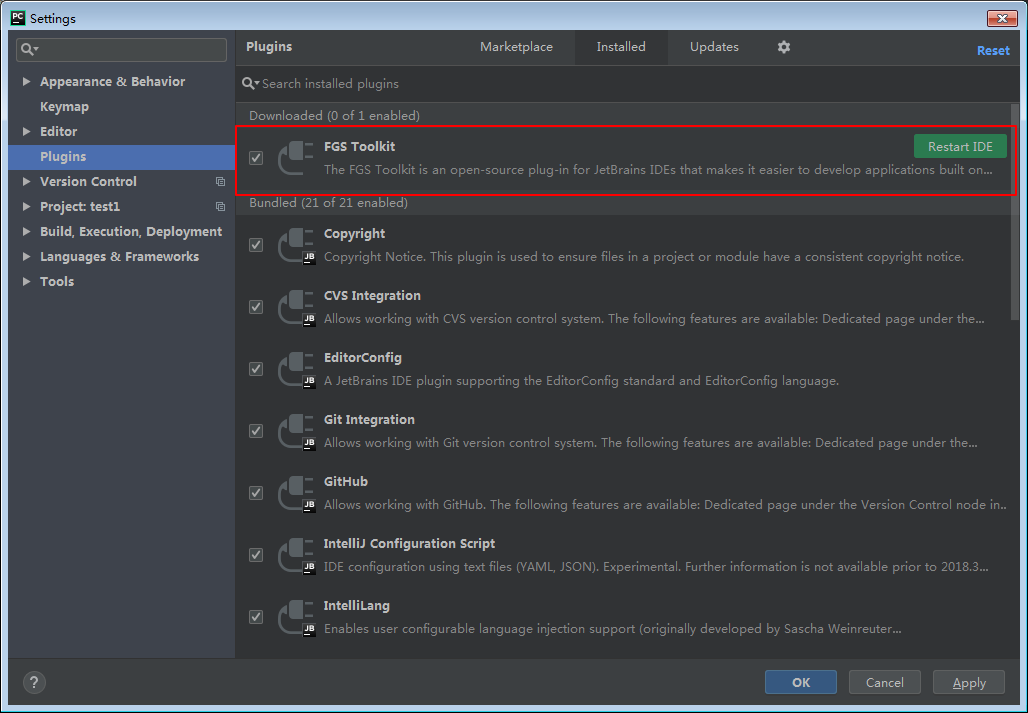The width and height of the screenshot is (1028, 713).
Task: Toggle the EditorConfig plugin checkbox
Action: click(x=256, y=369)
